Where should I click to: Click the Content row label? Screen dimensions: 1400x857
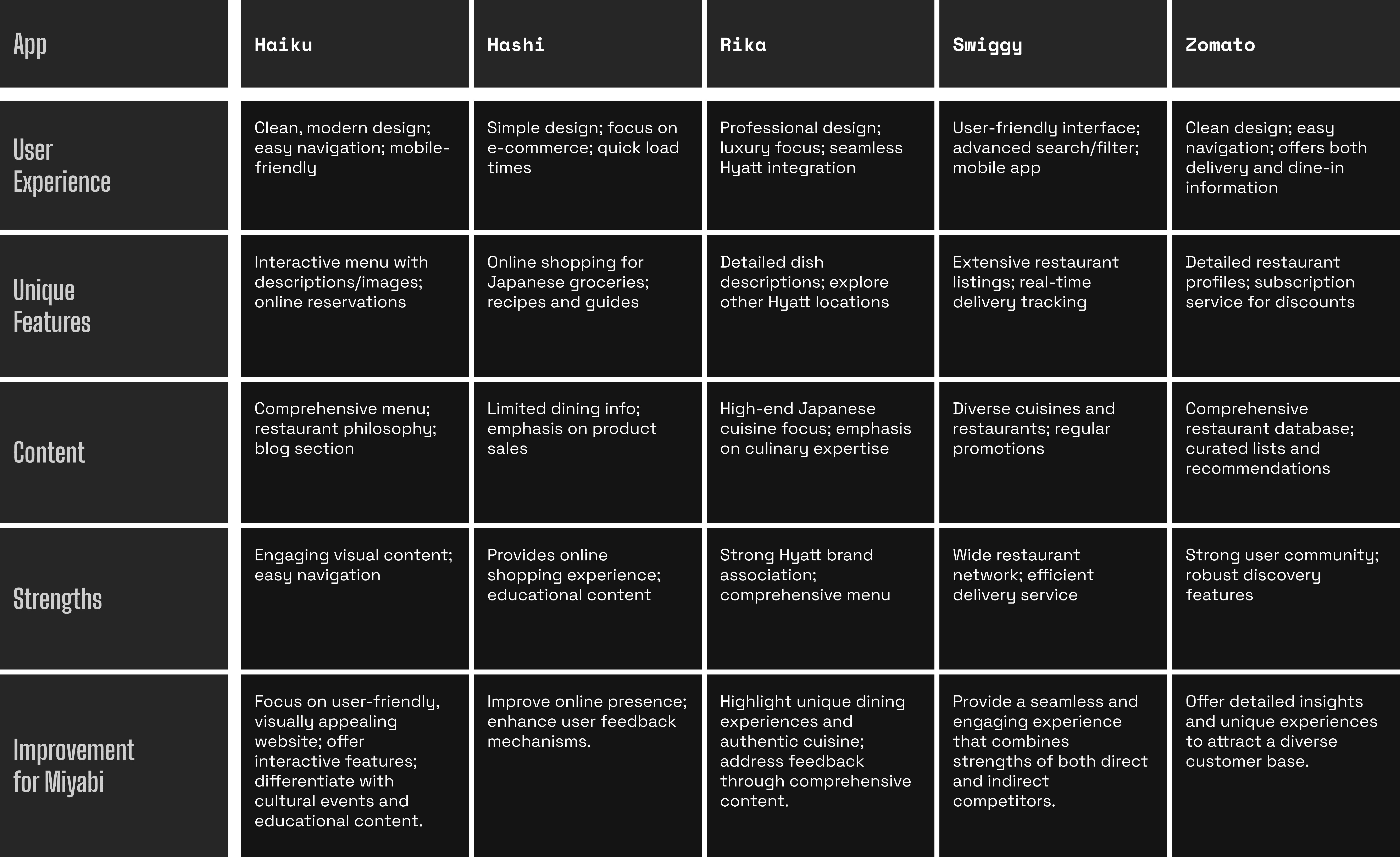(x=114, y=452)
